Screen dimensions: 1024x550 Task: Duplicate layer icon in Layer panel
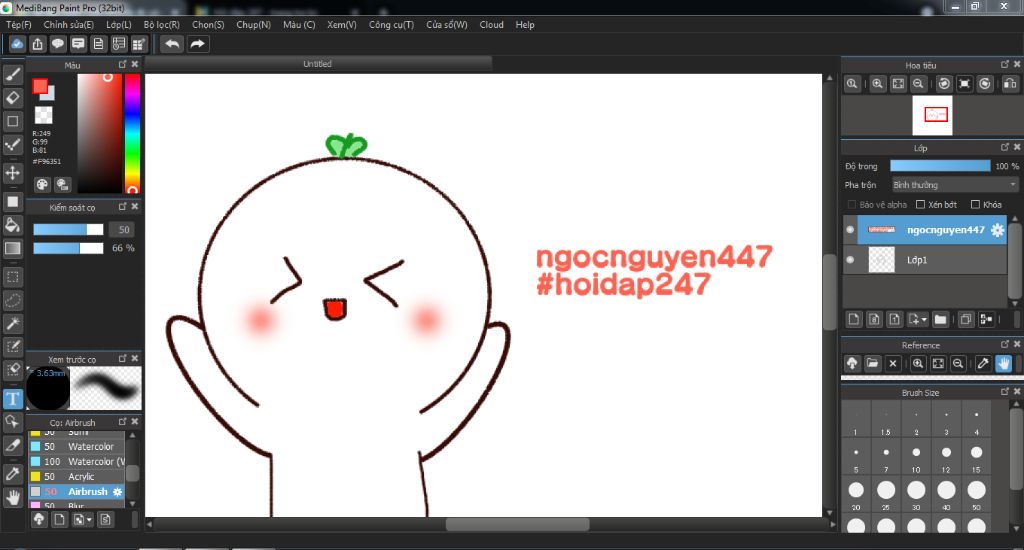965,319
